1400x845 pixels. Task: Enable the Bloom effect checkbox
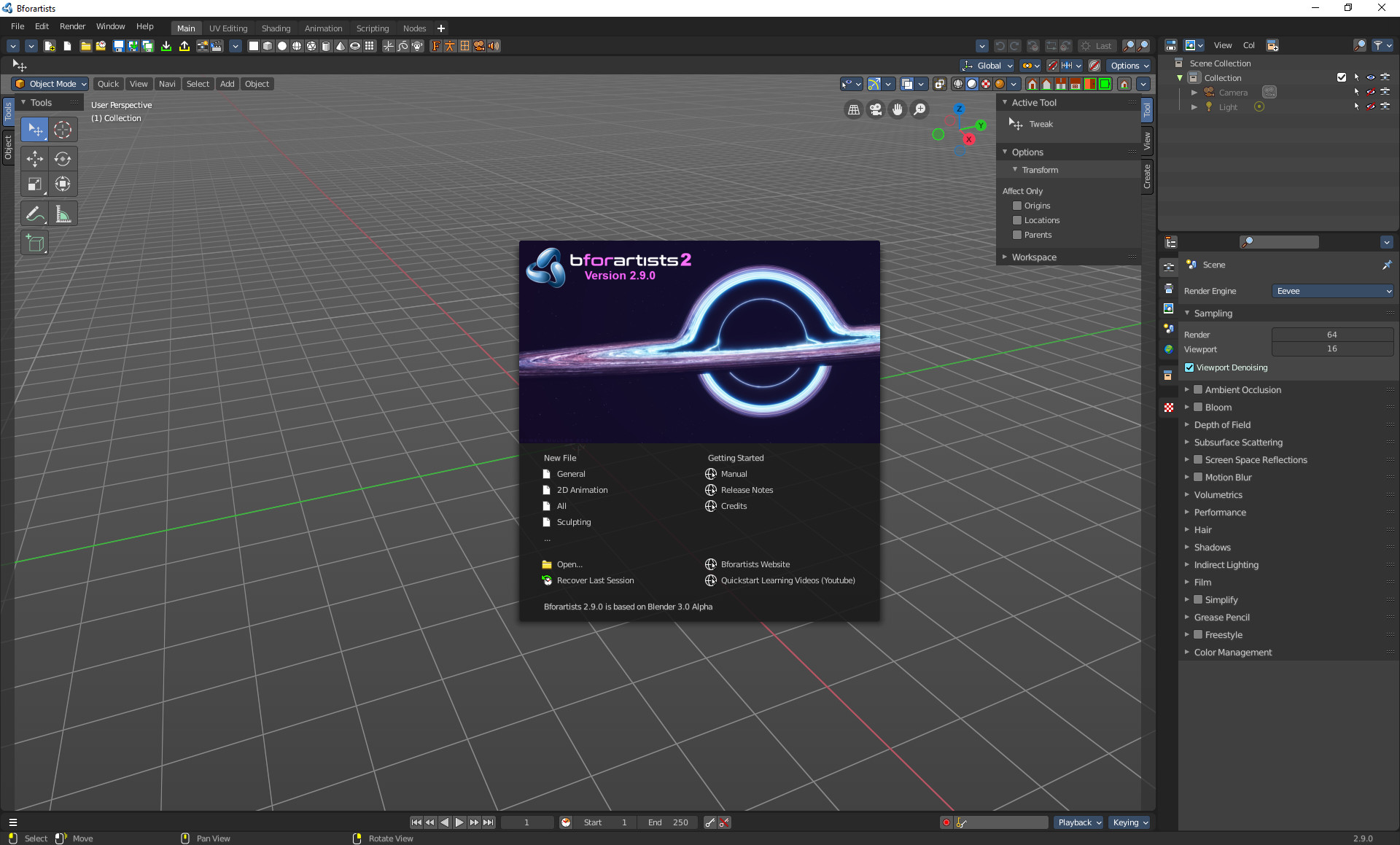[x=1199, y=407]
